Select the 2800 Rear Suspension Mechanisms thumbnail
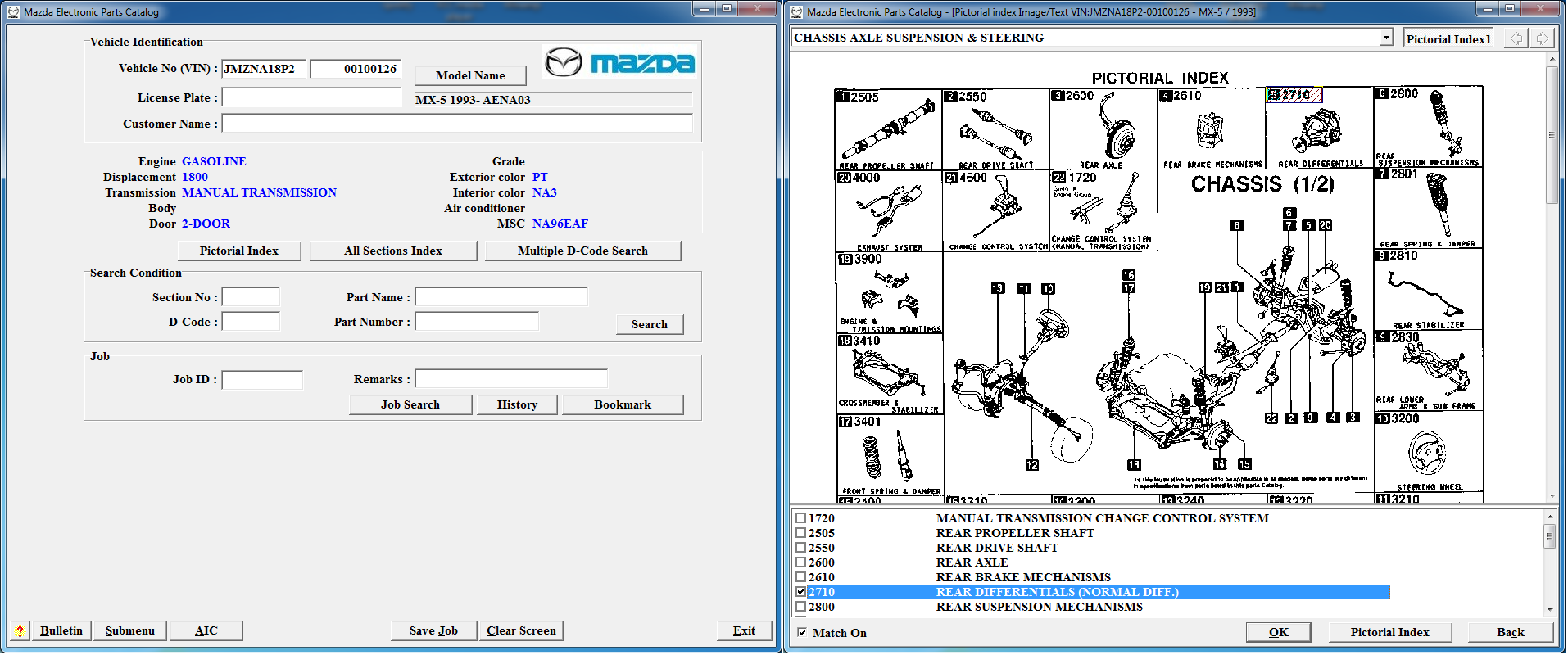 click(1428, 127)
